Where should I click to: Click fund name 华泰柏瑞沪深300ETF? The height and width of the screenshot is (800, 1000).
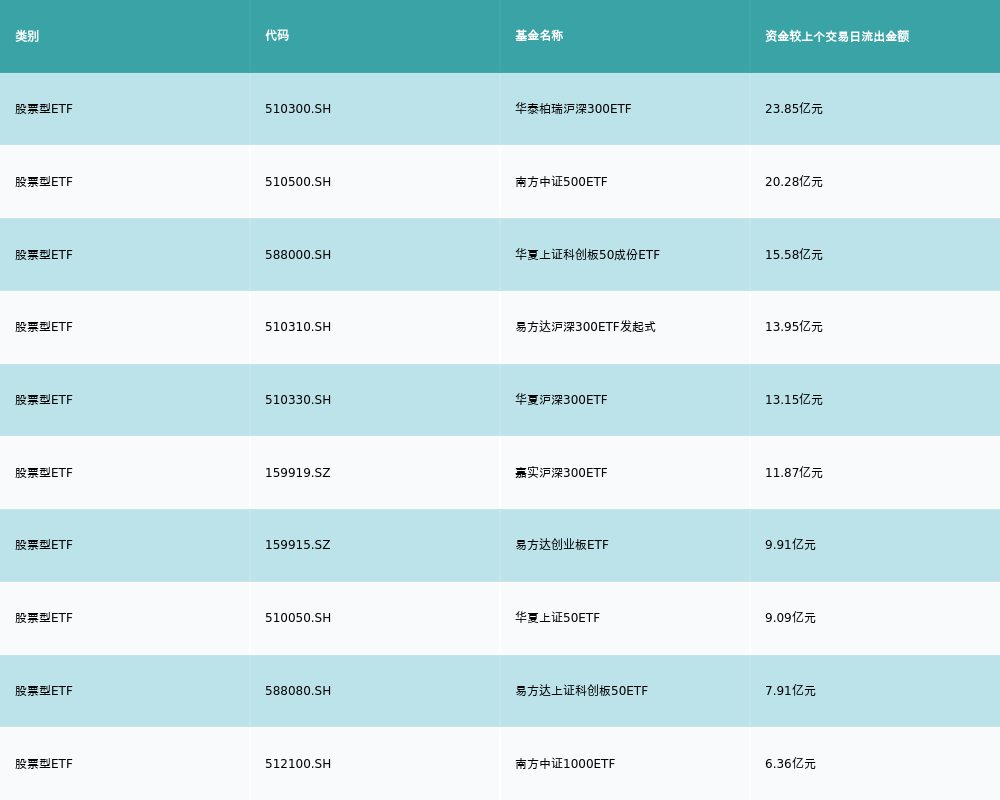573,109
